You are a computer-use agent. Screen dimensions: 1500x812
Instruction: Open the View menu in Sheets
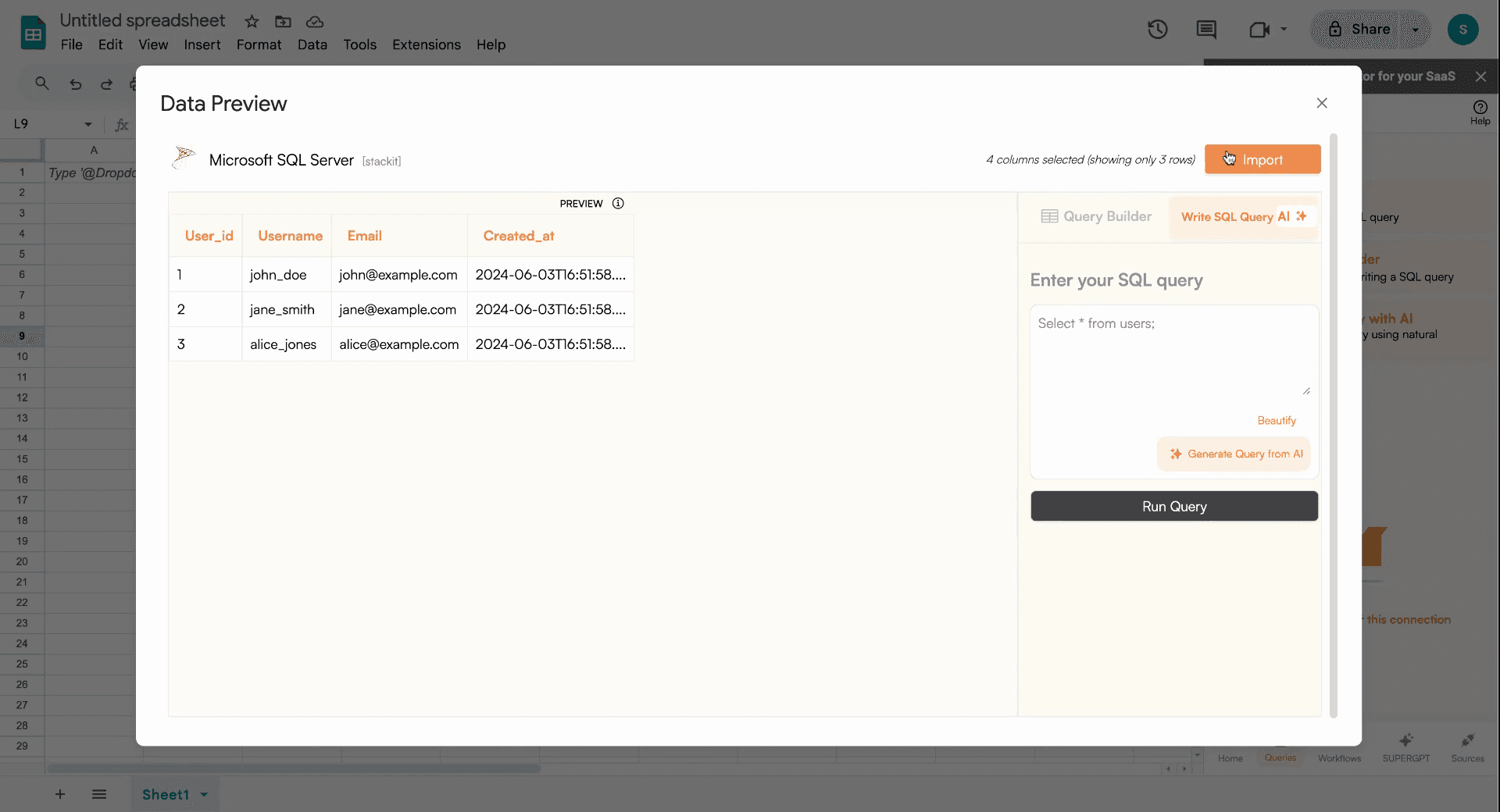[x=153, y=45]
